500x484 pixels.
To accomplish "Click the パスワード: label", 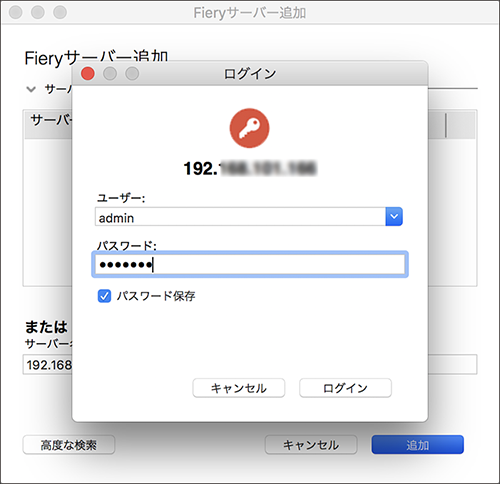I will pos(127,246).
